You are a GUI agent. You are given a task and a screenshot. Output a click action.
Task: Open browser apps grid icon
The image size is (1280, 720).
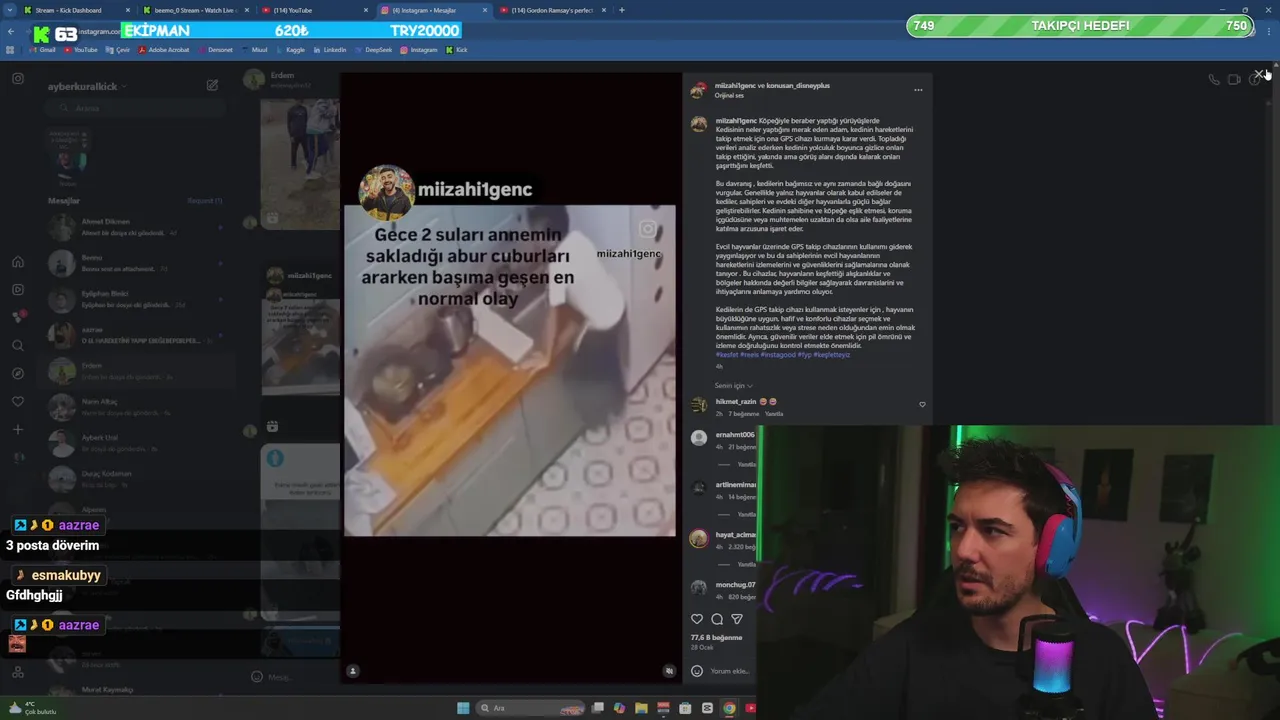[x=11, y=50]
